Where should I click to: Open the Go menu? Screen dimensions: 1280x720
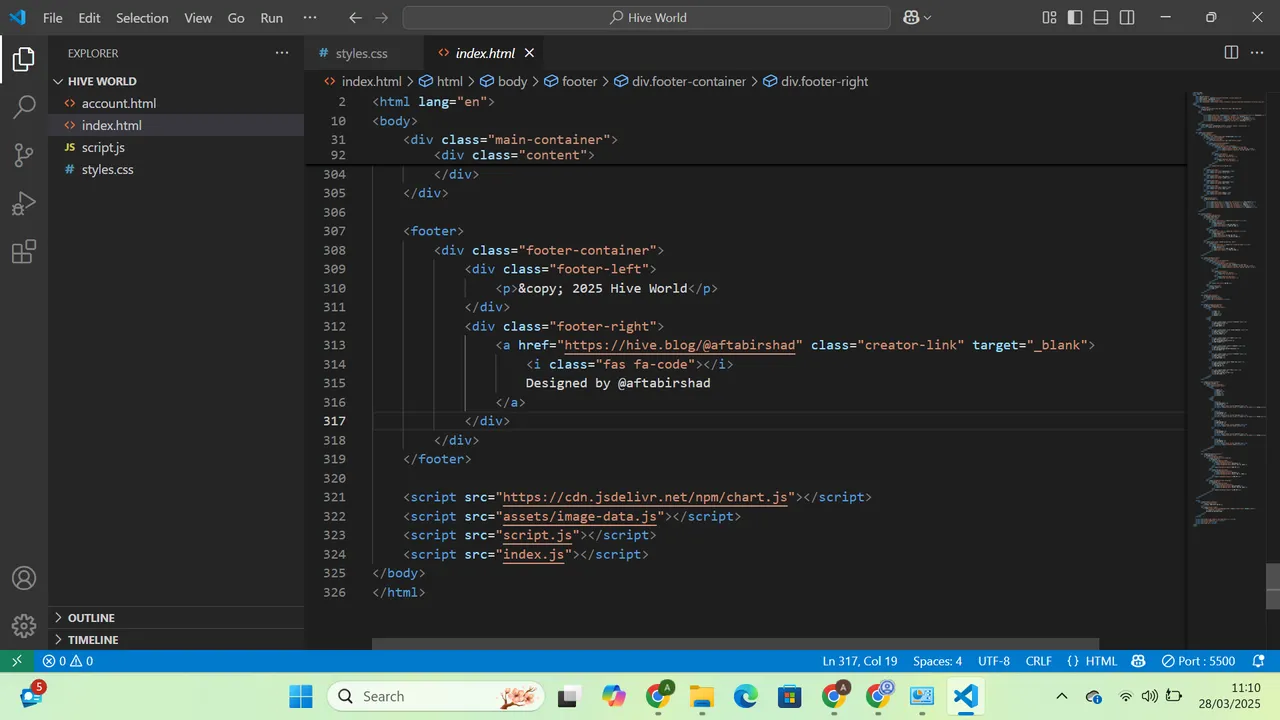click(x=236, y=18)
